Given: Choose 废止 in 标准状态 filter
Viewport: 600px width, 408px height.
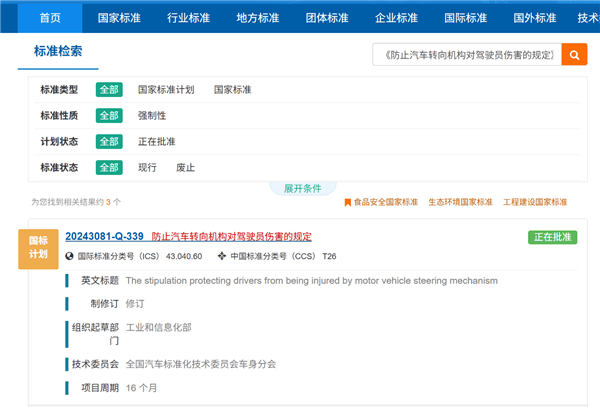Looking at the screenshot, I should pos(186,168).
